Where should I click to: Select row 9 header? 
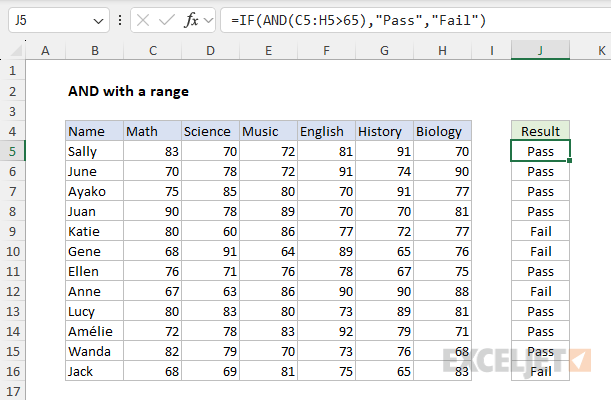(13, 231)
